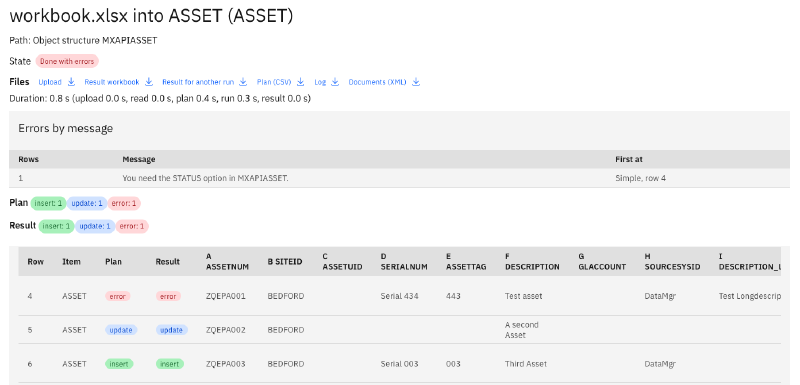Click the download icon next to Log

(335, 82)
